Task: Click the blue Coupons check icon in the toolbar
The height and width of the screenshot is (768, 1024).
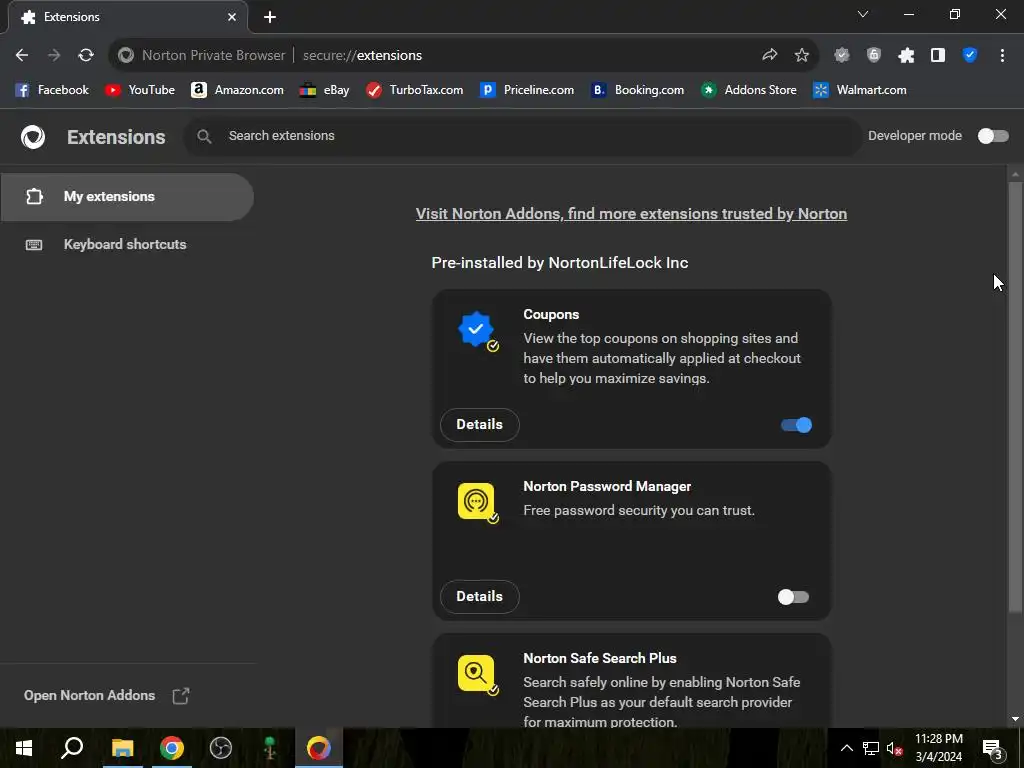Action: click(x=970, y=56)
